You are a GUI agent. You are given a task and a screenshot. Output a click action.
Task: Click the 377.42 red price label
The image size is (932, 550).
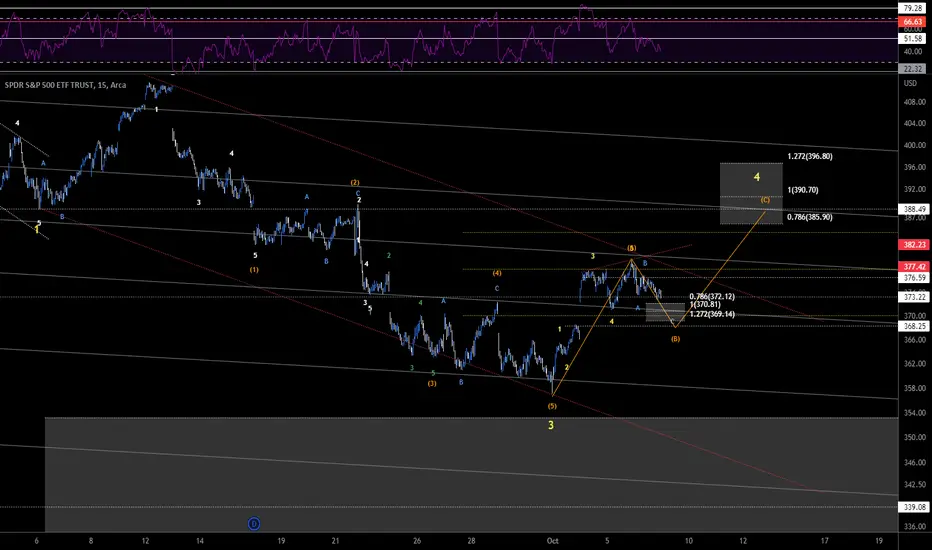click(915, 267)
